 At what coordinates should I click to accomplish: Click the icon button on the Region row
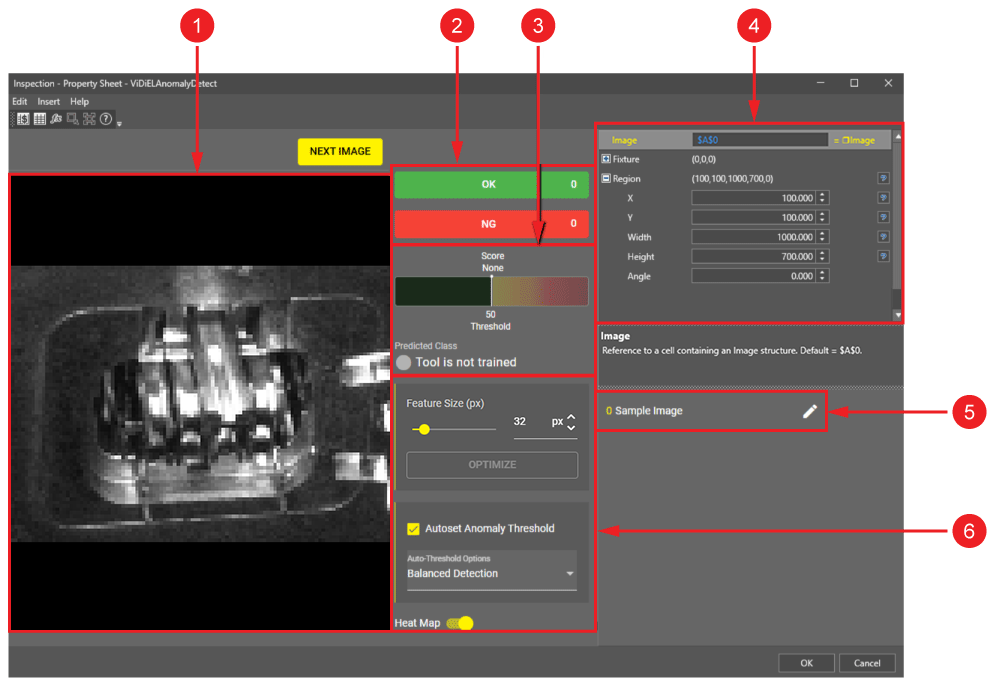tap(883, 179)
